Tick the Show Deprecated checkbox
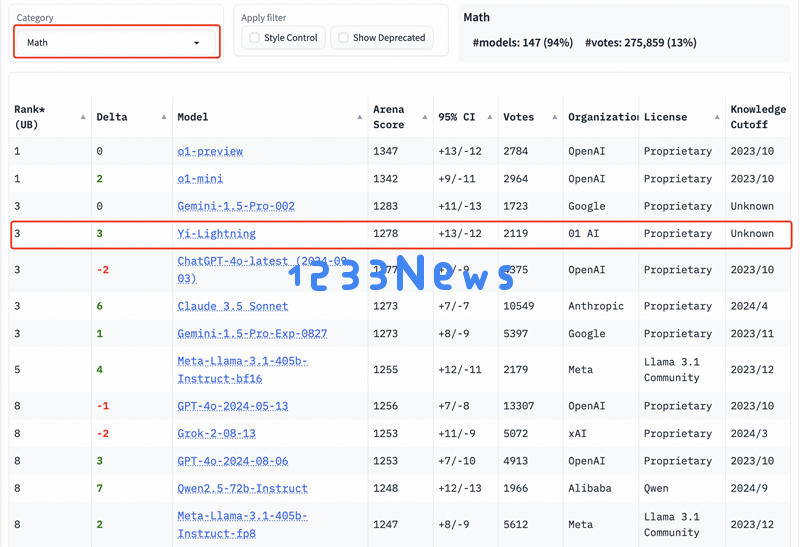Image resolution: width=800 pixels, height=547 pixels. tap(343, 38)
